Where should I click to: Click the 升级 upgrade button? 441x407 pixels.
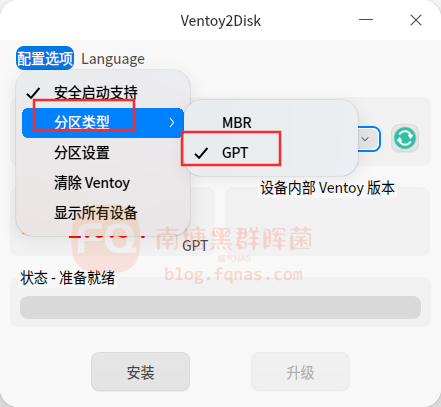tap(300, 371)
